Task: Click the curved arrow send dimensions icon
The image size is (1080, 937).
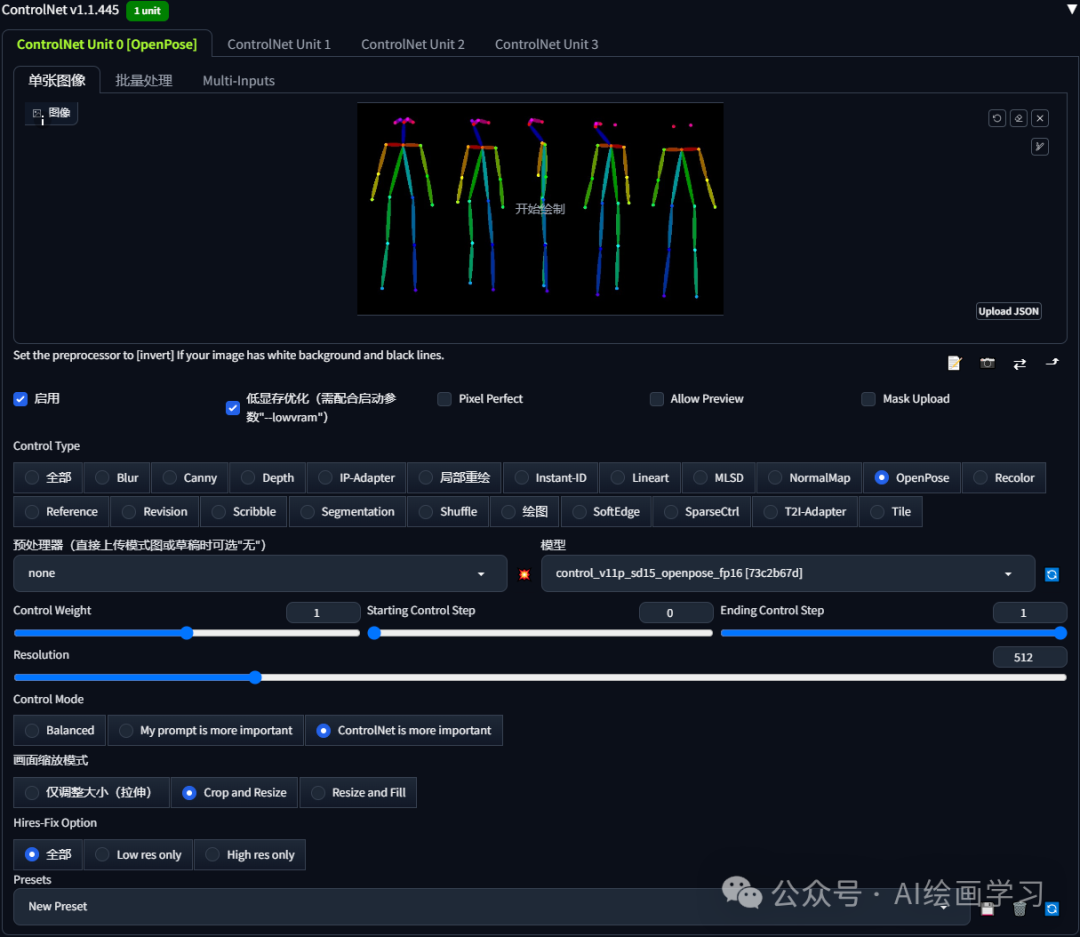Action: click(x=1052, y=362)
